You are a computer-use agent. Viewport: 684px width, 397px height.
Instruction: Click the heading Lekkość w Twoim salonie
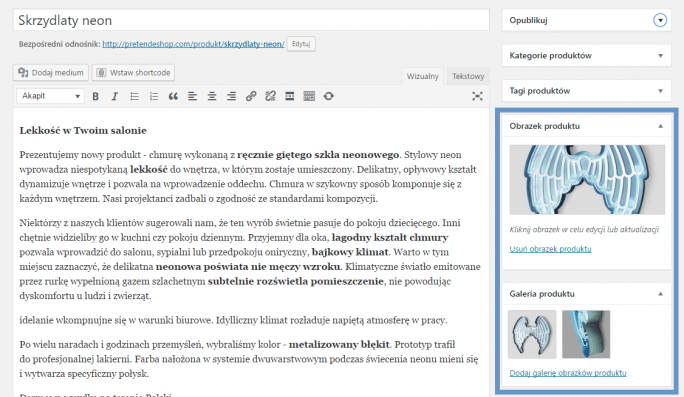click(83, 130)
